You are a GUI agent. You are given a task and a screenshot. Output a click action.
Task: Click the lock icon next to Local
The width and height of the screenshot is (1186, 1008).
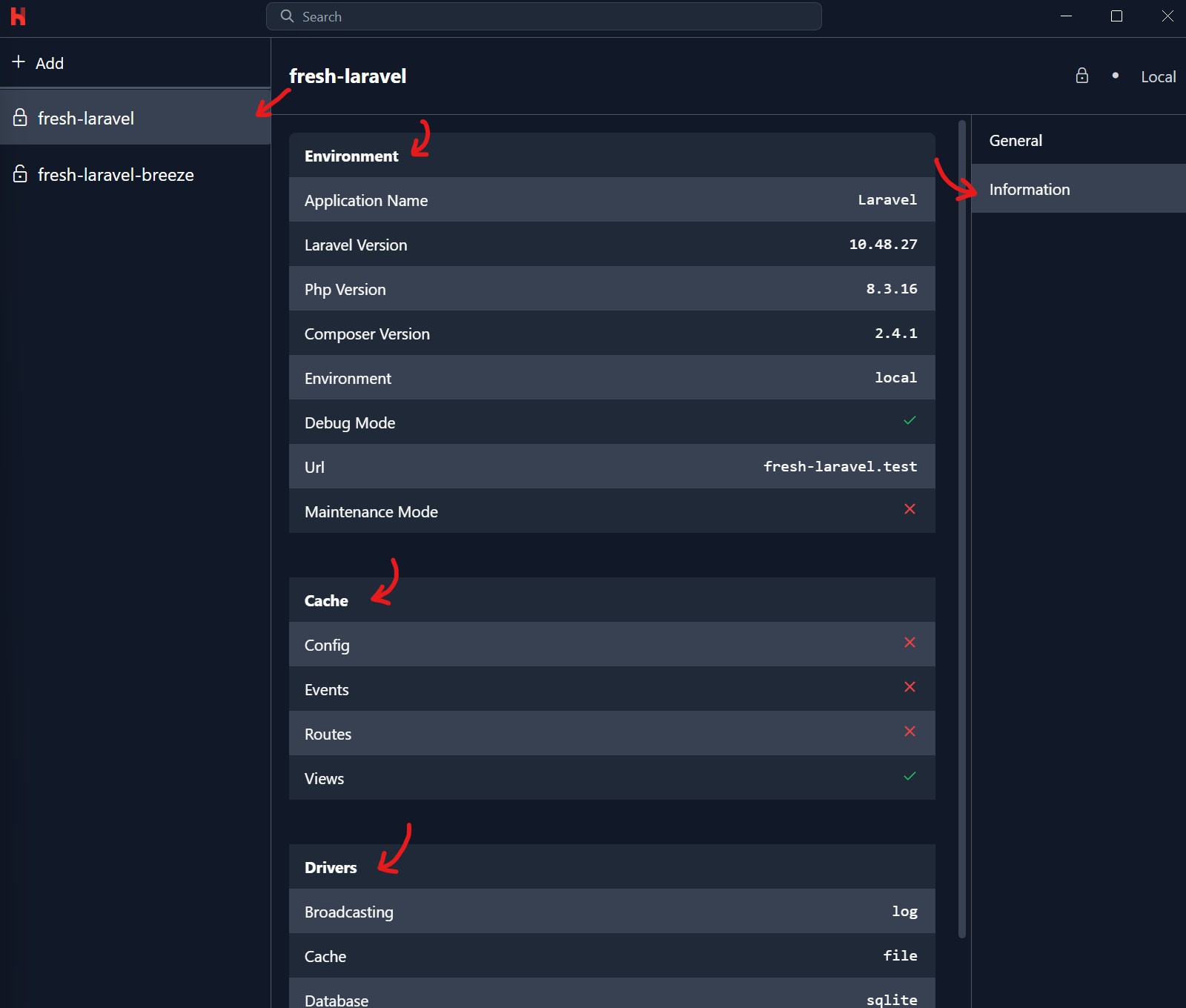pos(1082,76)
